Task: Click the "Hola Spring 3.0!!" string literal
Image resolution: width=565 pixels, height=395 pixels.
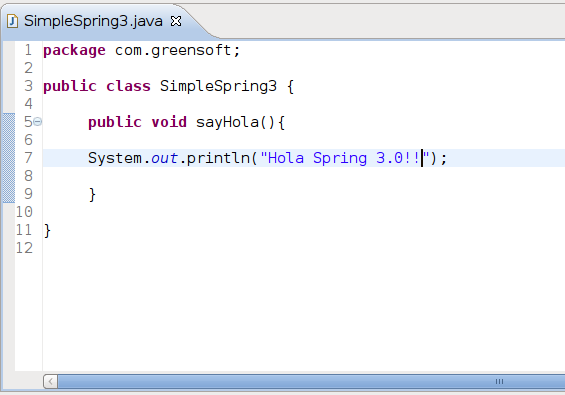Action: point(345,159)
